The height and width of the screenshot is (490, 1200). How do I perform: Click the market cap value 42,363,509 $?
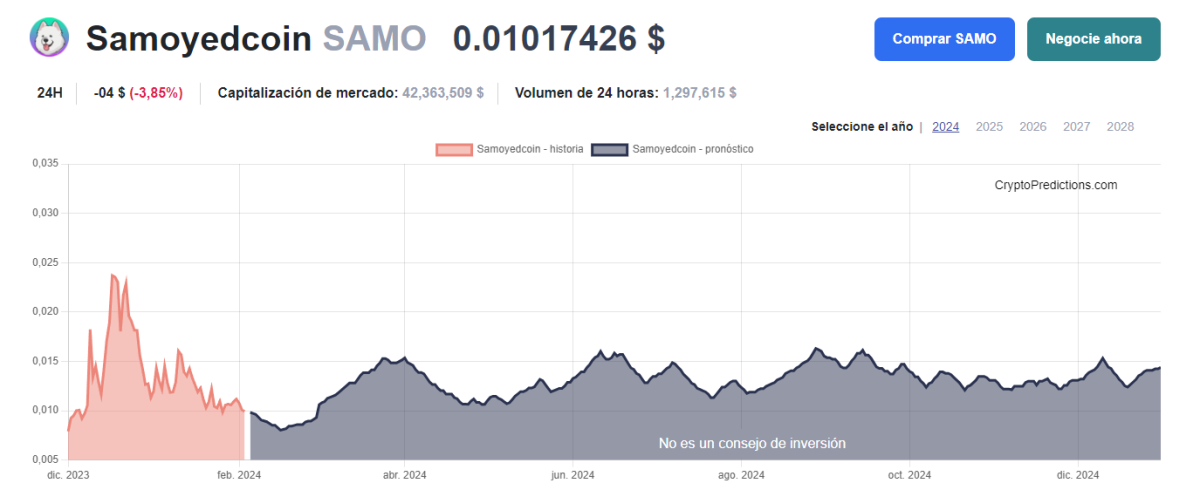click(x=443, y=93)
